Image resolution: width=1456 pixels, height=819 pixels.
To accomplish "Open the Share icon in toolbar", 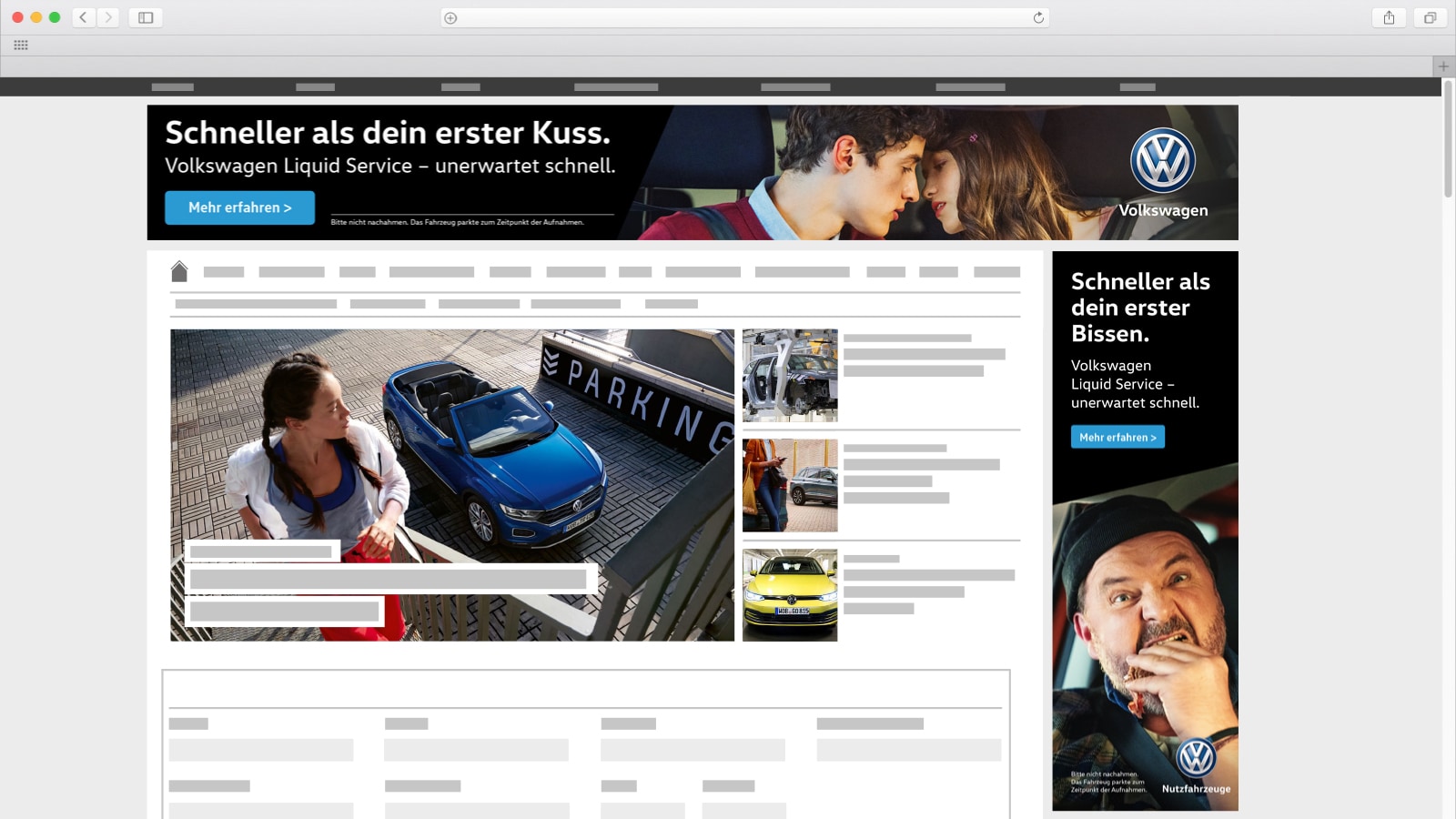I will pos(1389,17).
